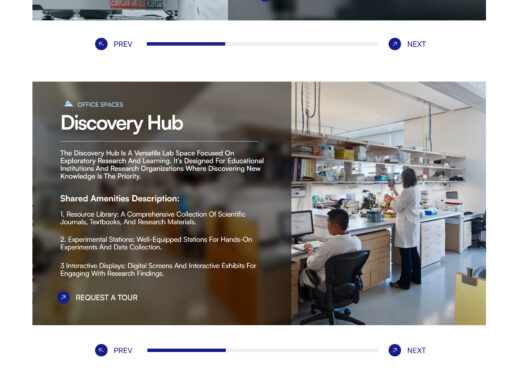Screen dimensions: 510x382
Task: Click the lower carousel progress bar
Action: (263, 350)
